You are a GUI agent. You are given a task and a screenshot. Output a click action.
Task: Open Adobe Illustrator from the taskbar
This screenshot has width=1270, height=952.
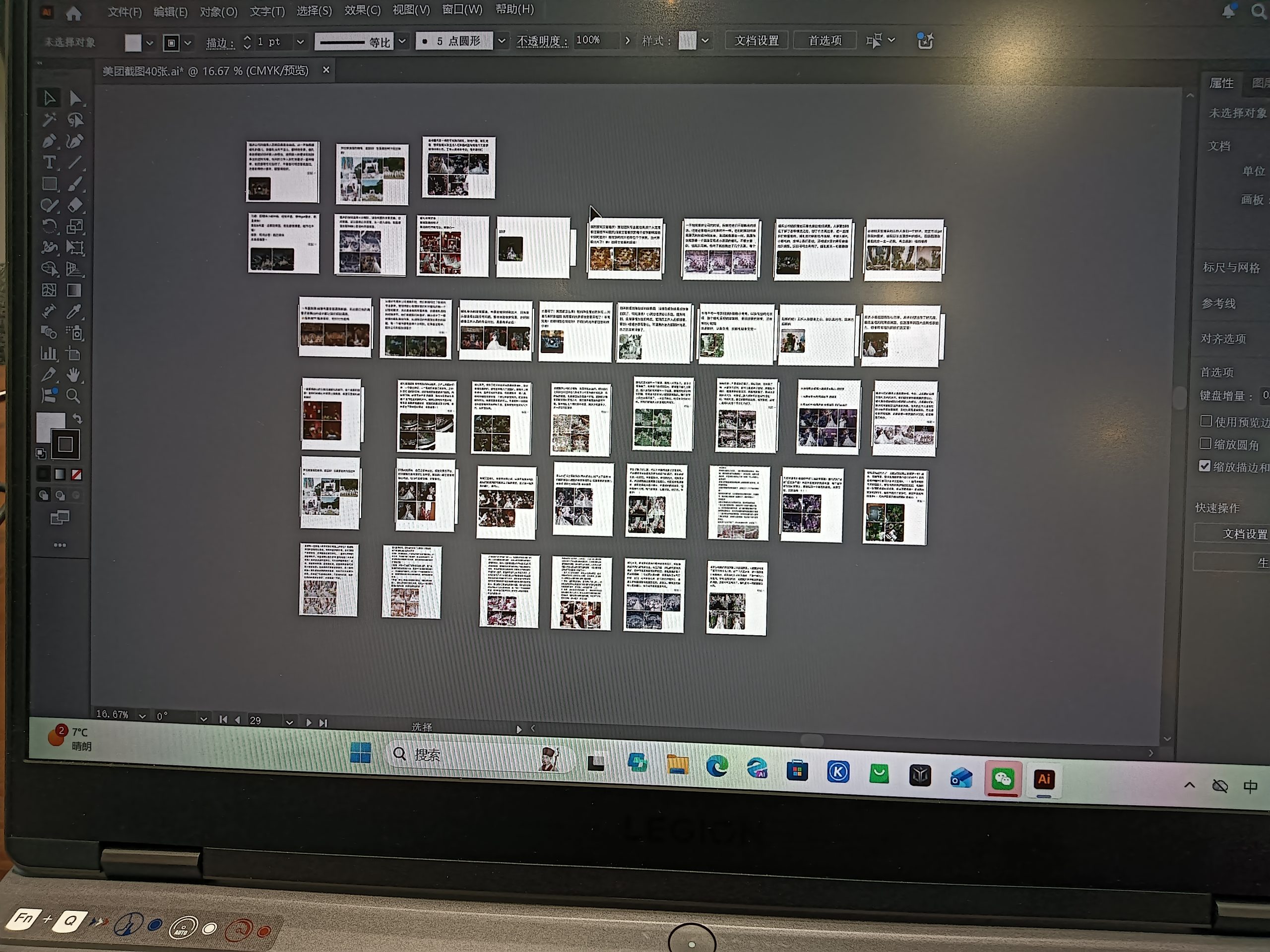1043,778
